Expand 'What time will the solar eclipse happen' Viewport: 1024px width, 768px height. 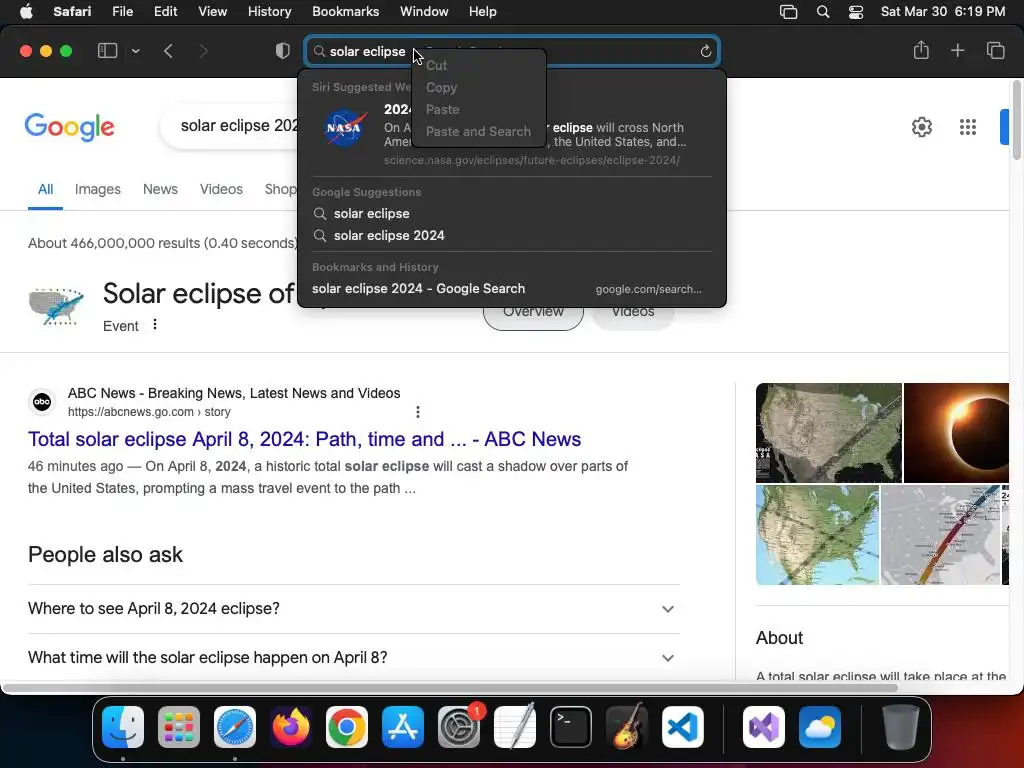pyautogui.click(x=353, y=658)
